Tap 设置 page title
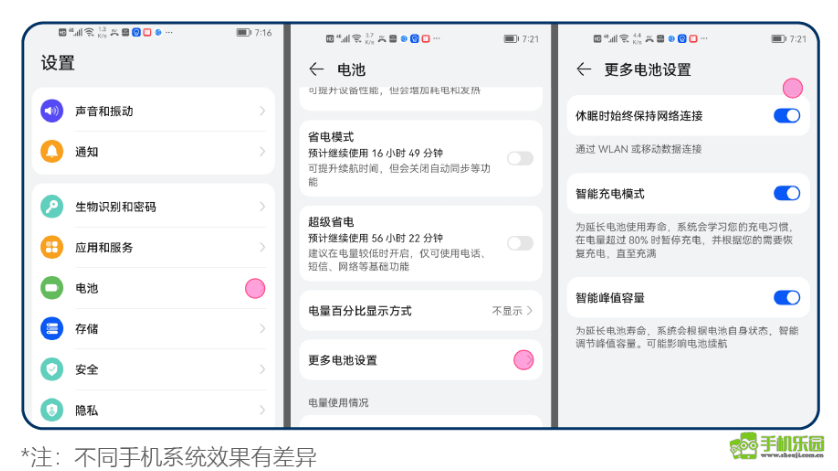The height and width of the screenshot is (471, 838). (58, 63)
